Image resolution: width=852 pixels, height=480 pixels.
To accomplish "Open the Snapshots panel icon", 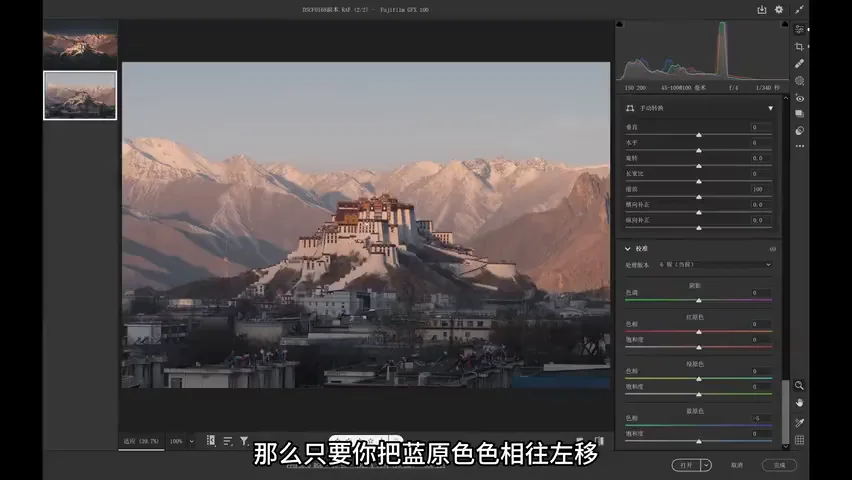I will (x=799, y=114).
